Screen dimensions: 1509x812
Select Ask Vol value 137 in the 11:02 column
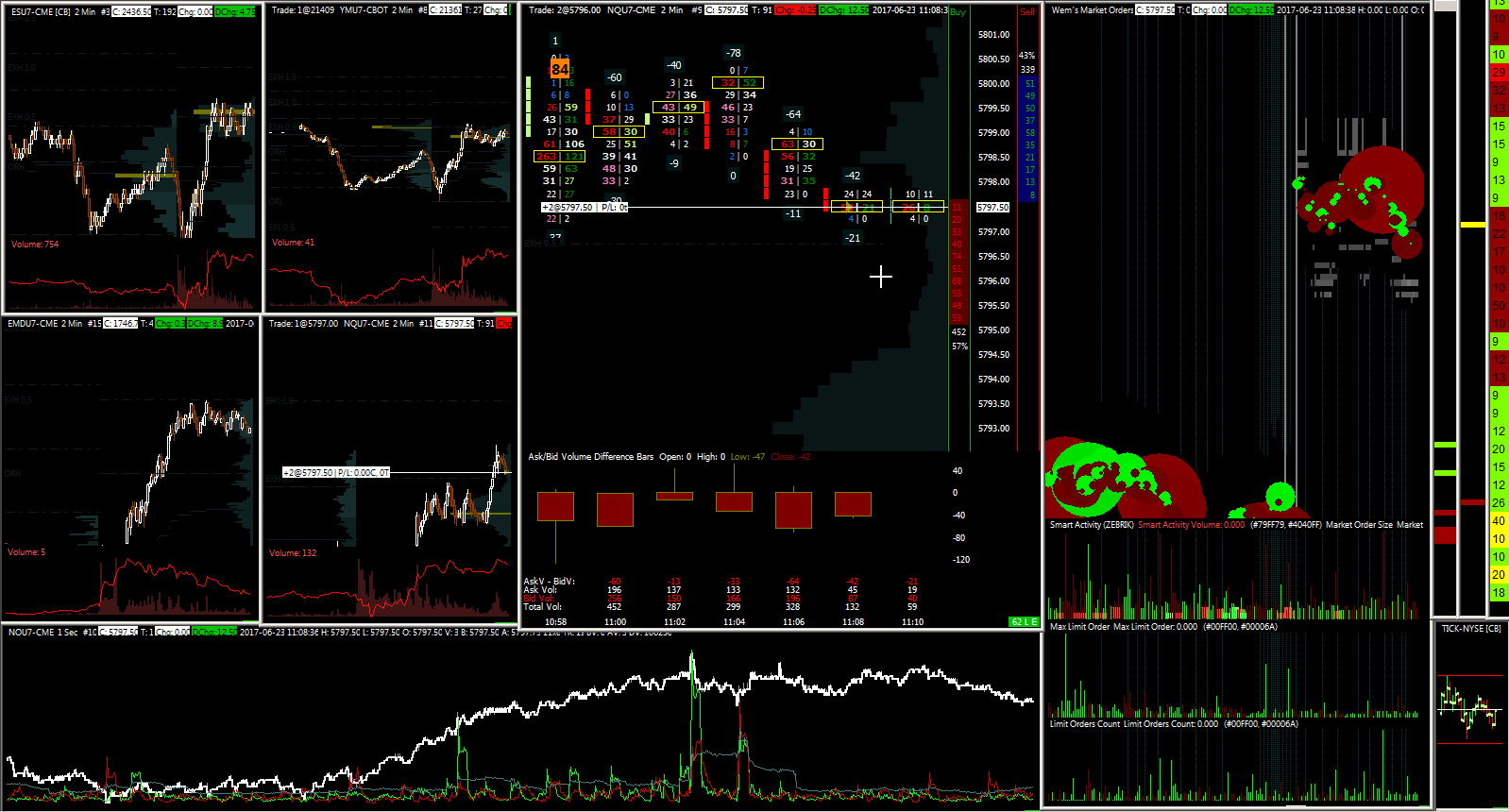[673, 590]
